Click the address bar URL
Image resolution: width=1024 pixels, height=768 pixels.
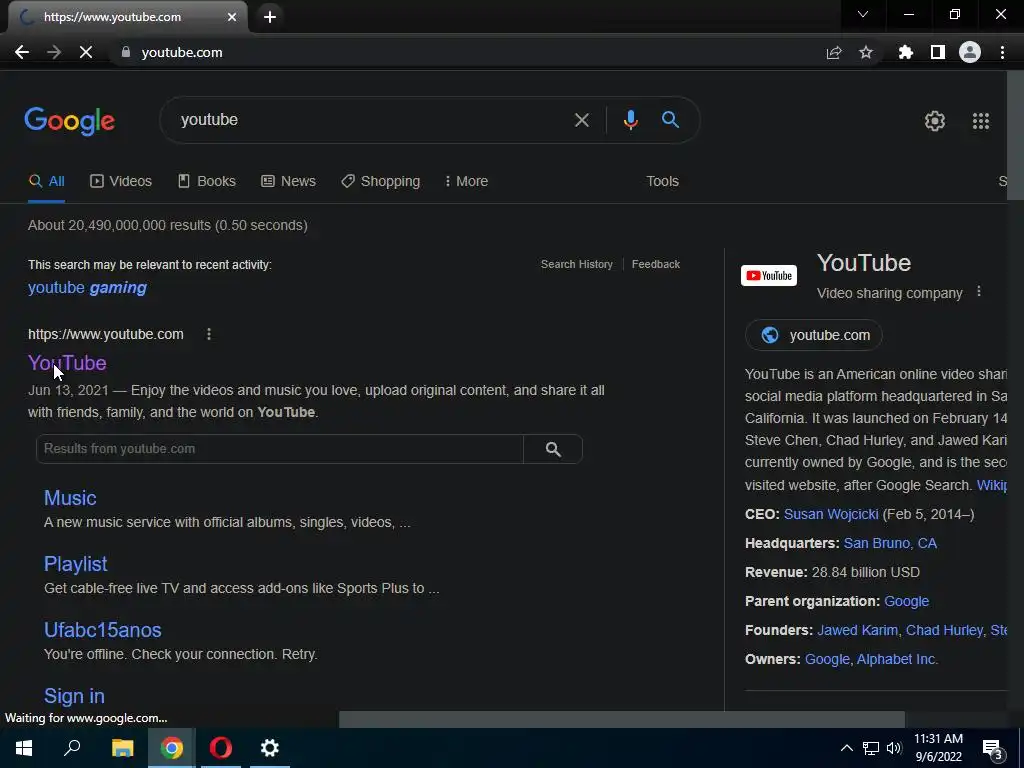pyautogui.click(x=182, y=52)
